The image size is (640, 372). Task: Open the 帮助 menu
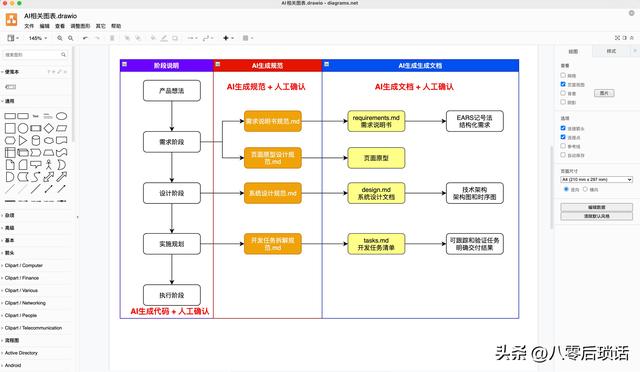click(116, 26)
